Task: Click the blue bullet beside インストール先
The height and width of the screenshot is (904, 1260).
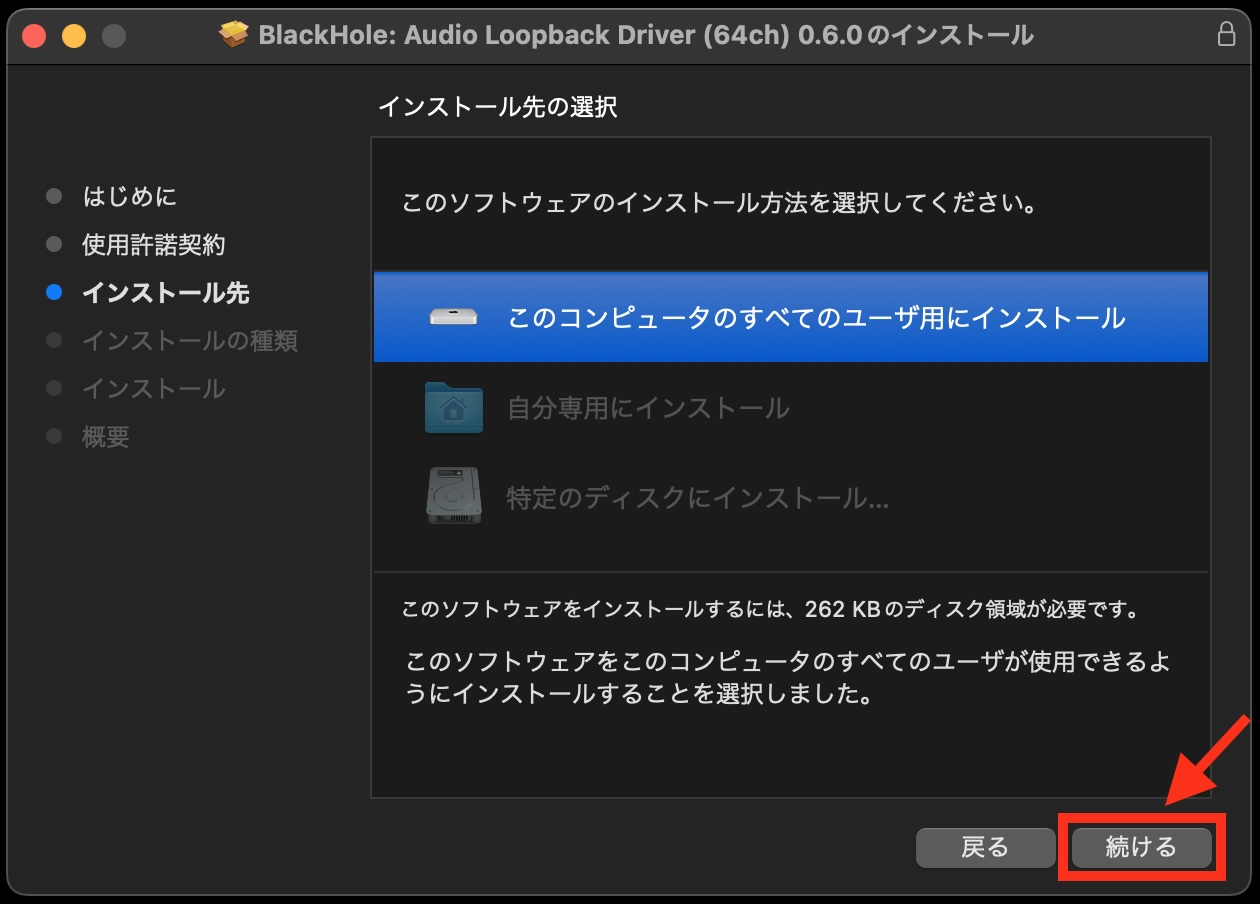Action: [54, 293]
